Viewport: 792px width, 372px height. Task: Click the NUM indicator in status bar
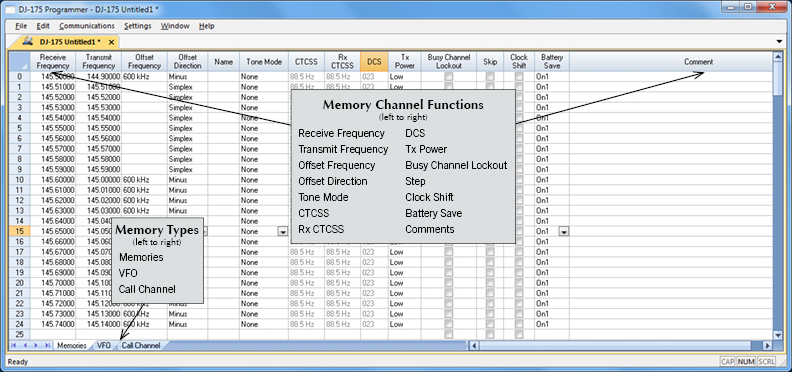(746, 361)
